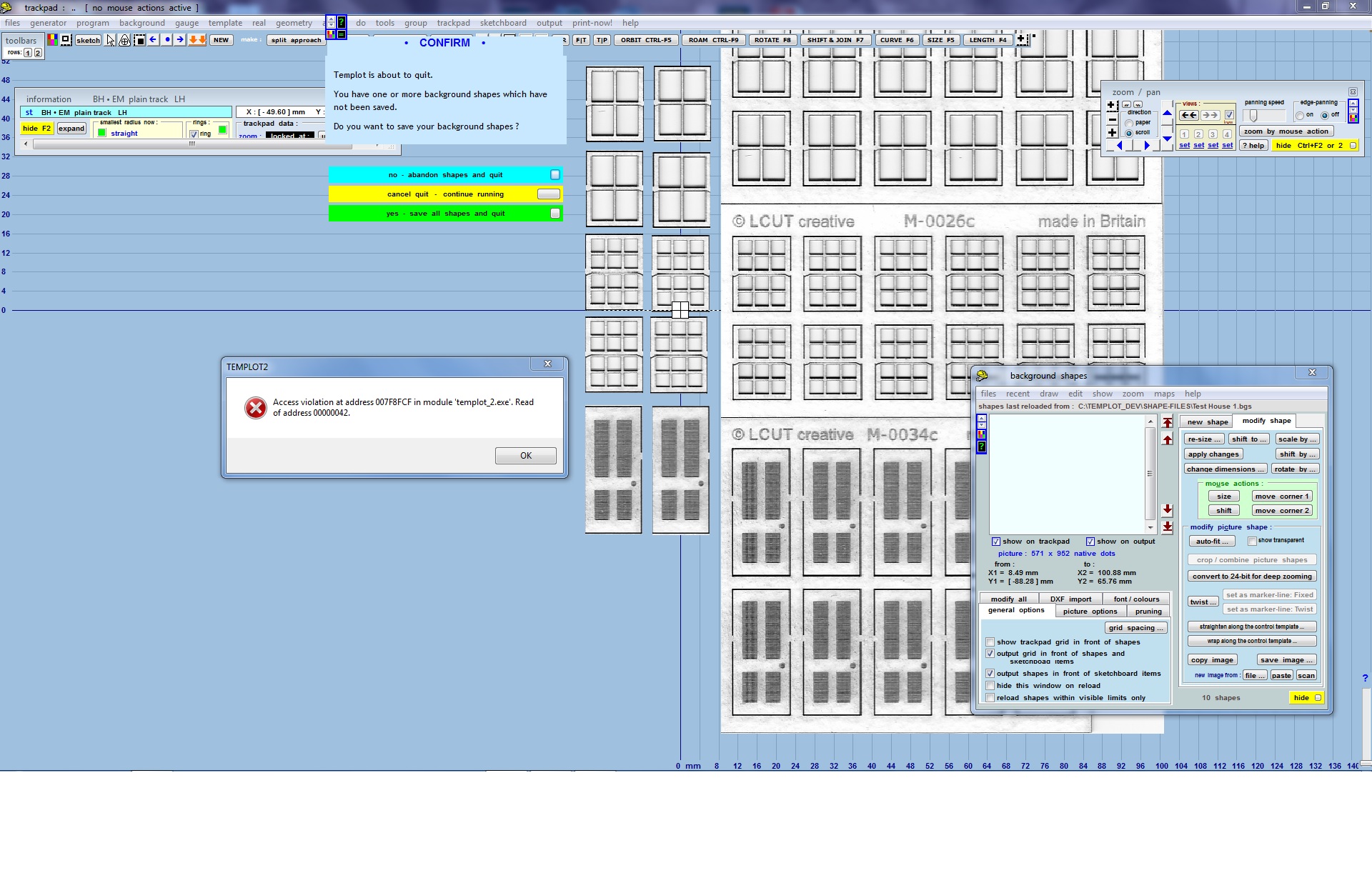Screen dimensions: 1372x888
Task: Click the minus zoom-out button in zoom/pan
Action: [1113, 120]
